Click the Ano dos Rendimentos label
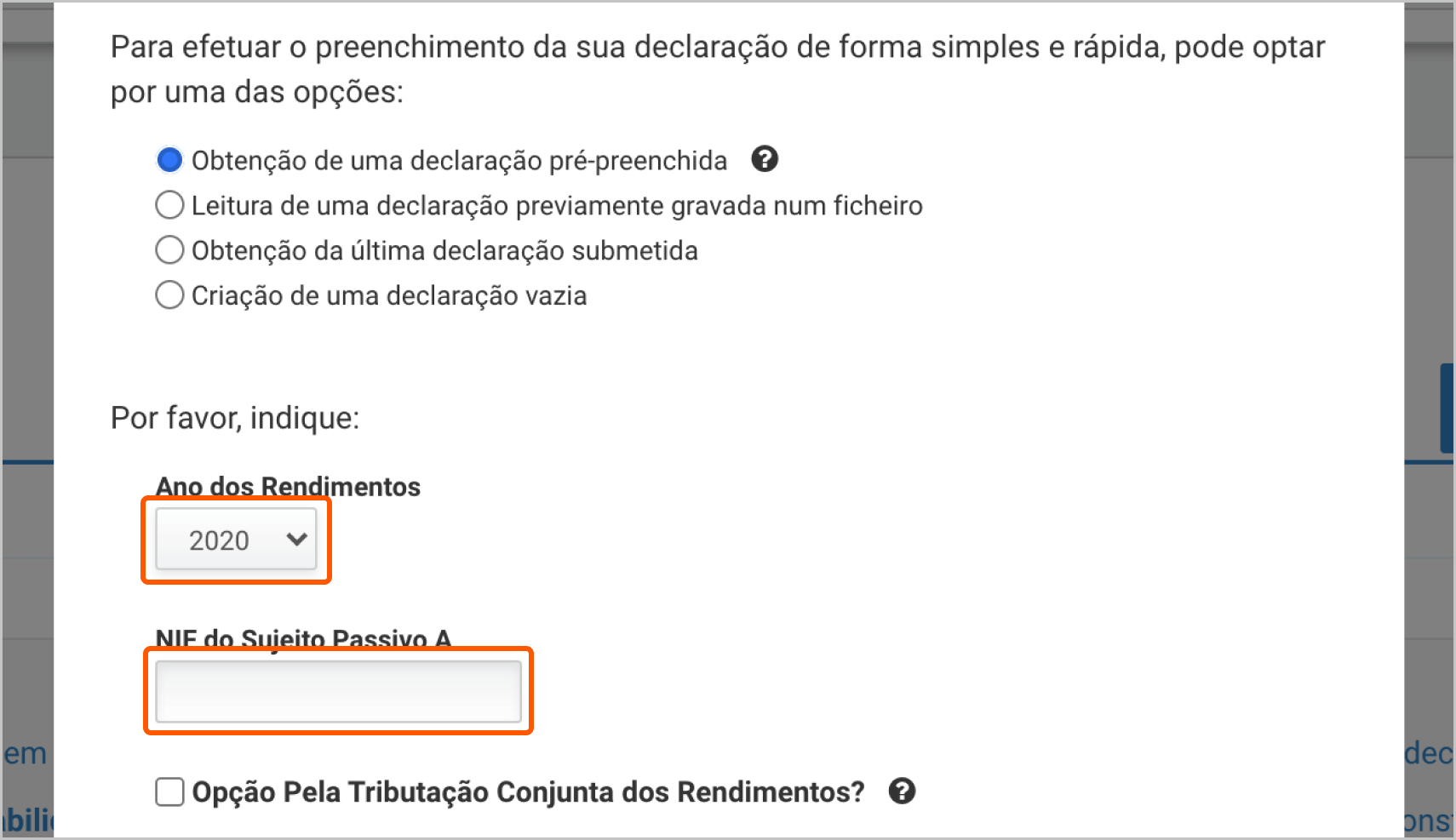 point(288,487)
